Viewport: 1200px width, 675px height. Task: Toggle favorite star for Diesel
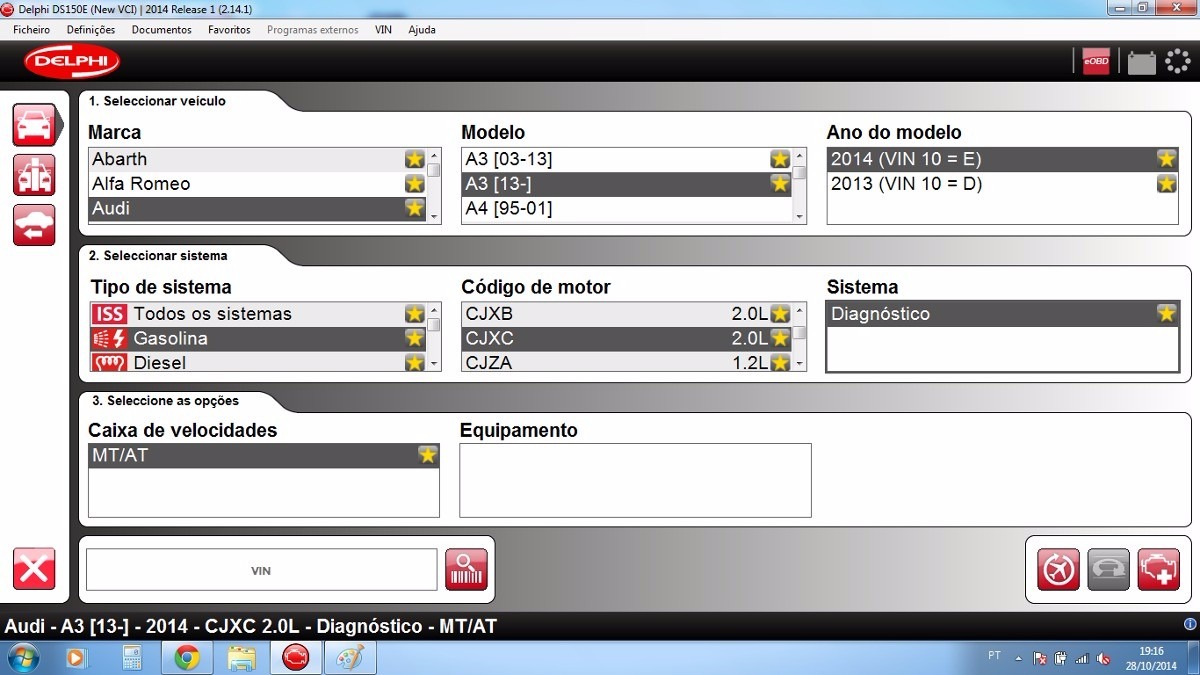(415, 362)
